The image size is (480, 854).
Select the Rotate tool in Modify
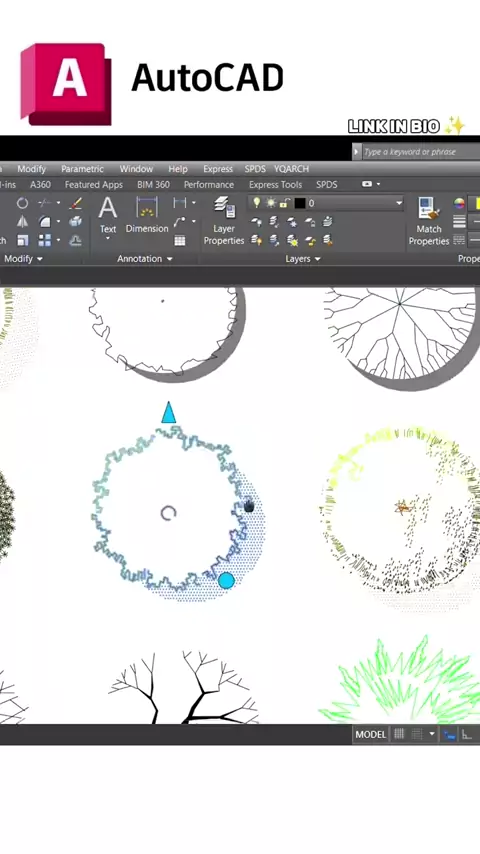(x=22, y=203)
